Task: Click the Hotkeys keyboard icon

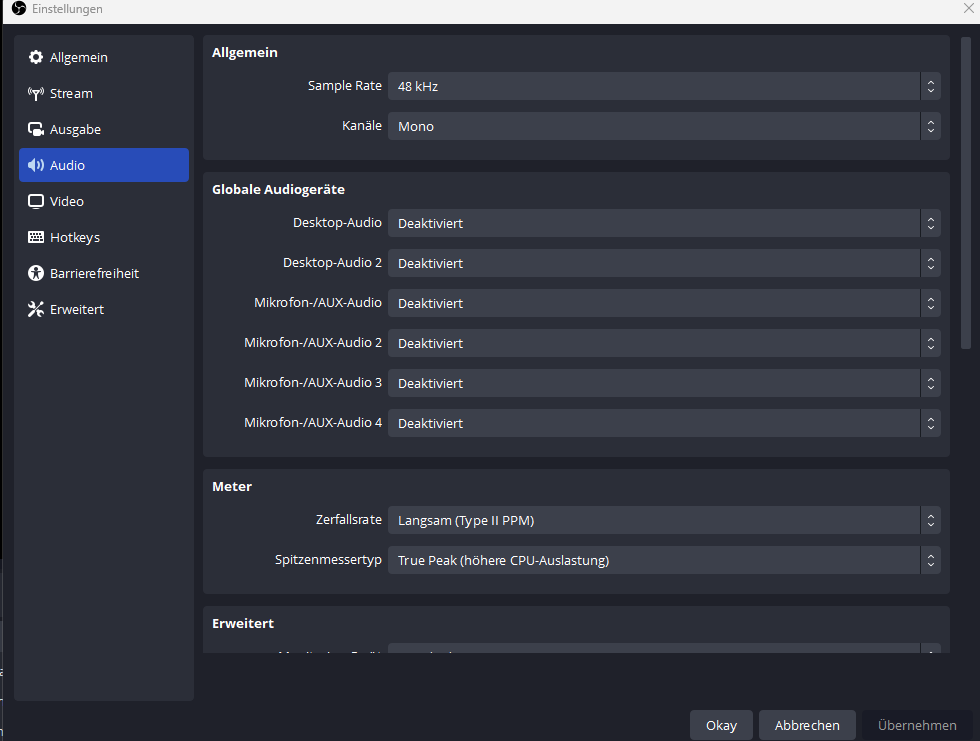Action: coord(36,238)
